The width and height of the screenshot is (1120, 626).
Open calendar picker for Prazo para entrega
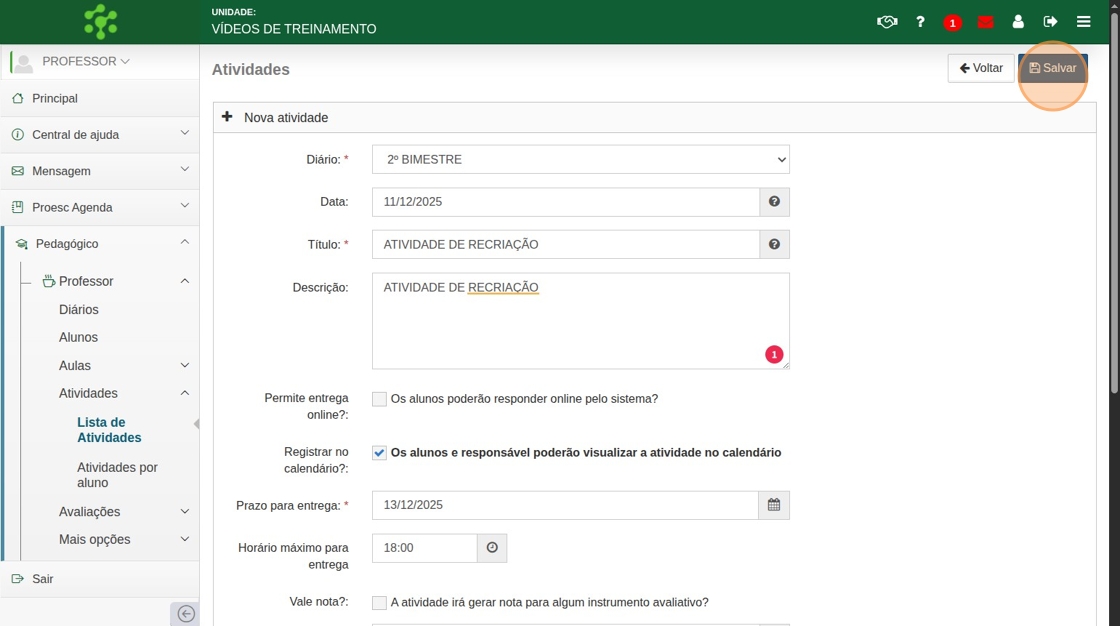pyautogui.click(x=774, y=505)
